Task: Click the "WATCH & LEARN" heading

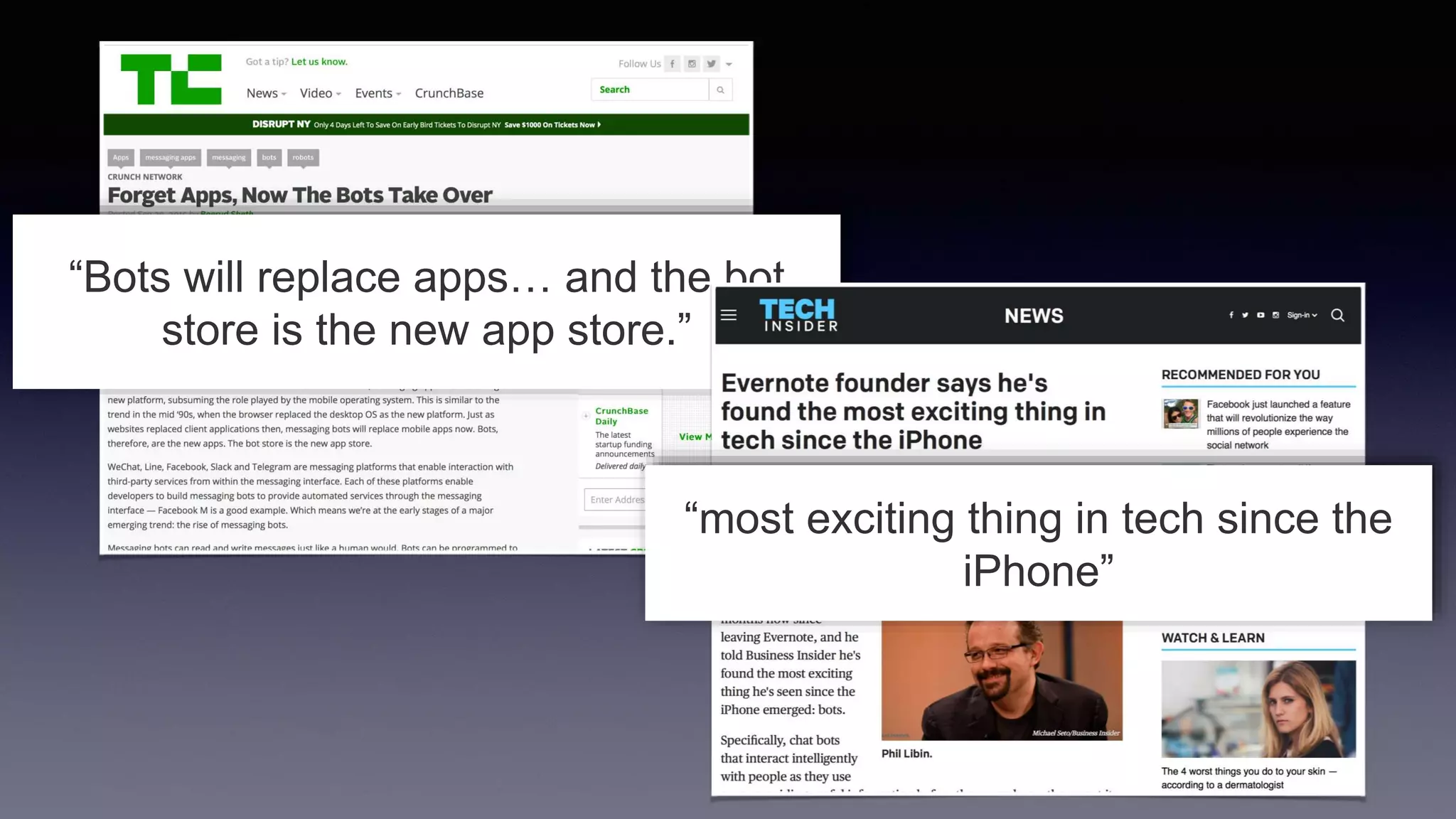Action: click(1213, 638)
